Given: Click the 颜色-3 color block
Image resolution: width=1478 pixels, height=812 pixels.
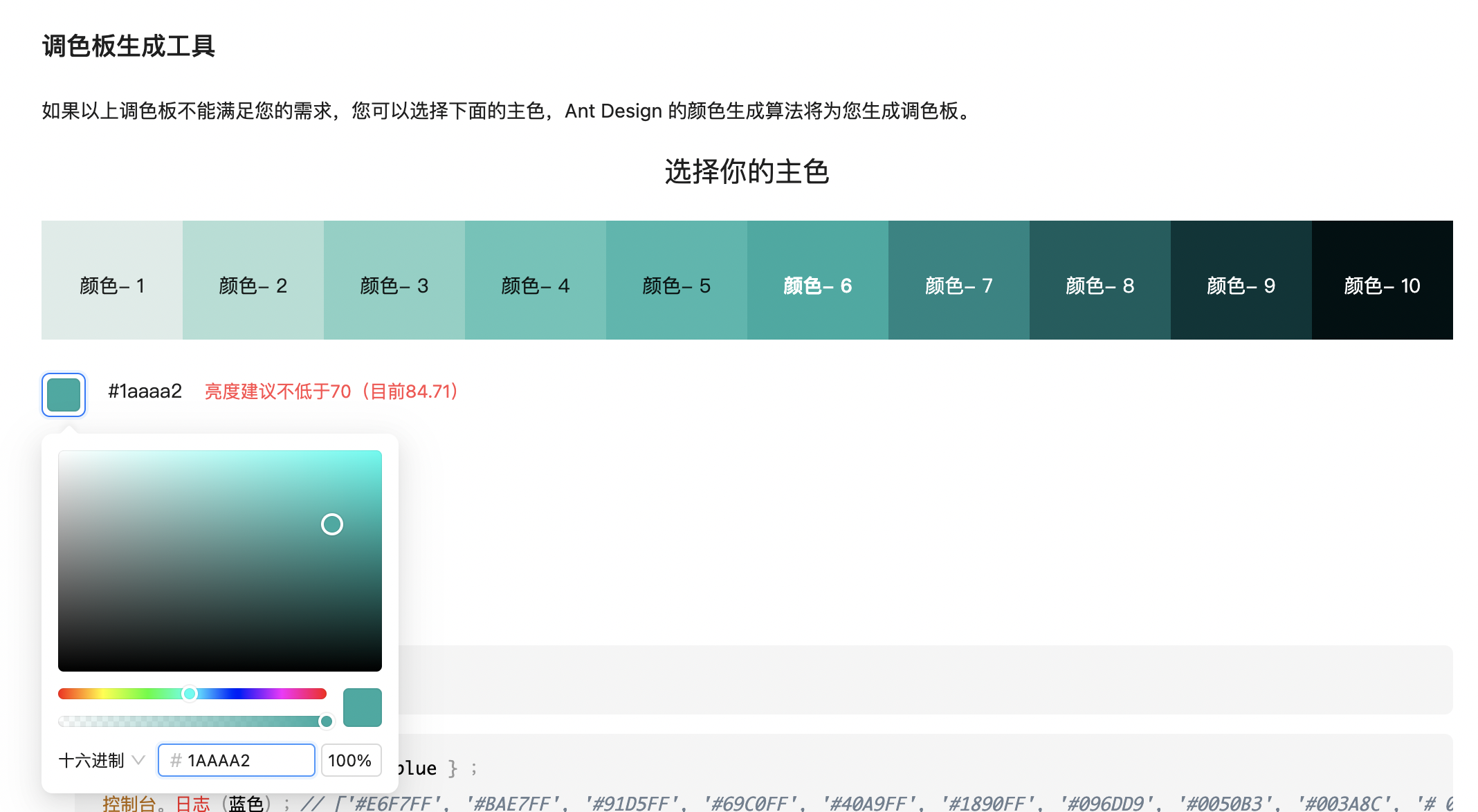Looking at the screenshot, I should pyautogui.click(x=394, y=280).
